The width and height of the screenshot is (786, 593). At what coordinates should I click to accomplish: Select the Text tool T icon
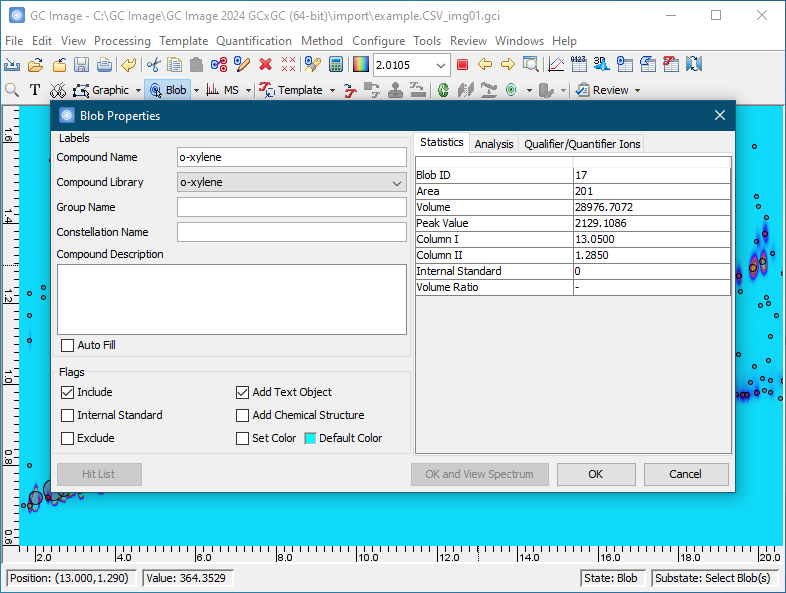tap(35, 90)
